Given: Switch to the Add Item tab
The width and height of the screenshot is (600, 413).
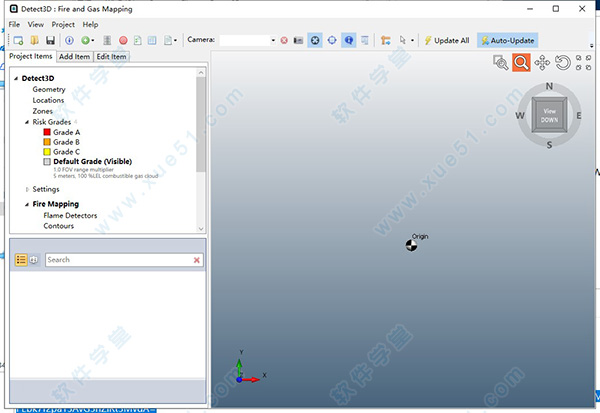Looking at the screenshot, I should click(74, 56).
